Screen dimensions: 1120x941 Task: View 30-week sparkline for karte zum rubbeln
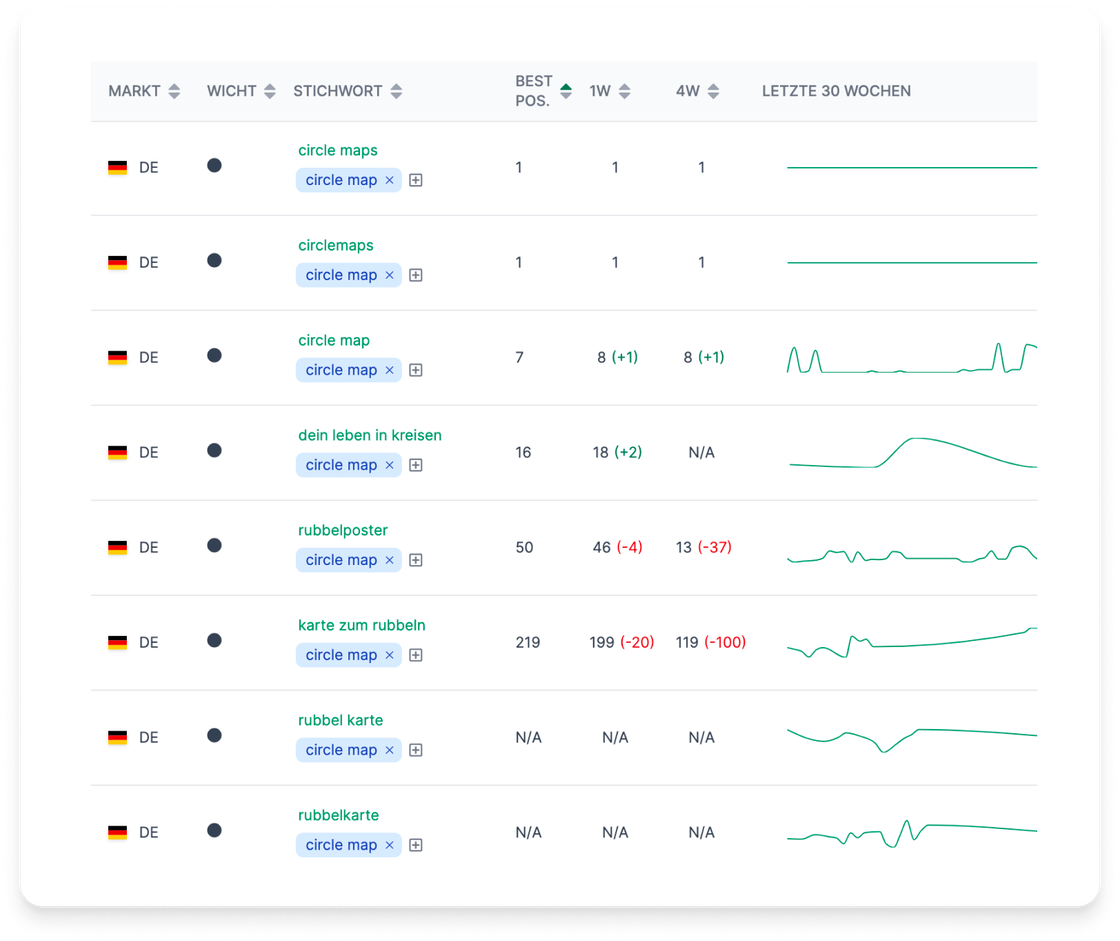912,642
